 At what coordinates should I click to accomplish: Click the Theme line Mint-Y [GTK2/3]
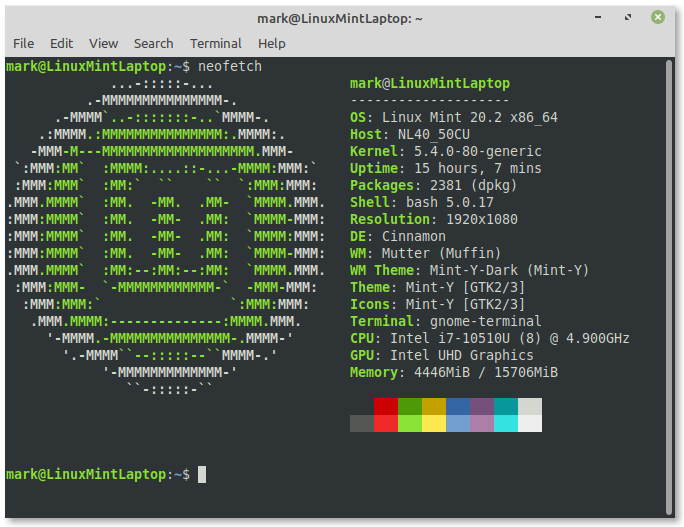click(438, 287)
